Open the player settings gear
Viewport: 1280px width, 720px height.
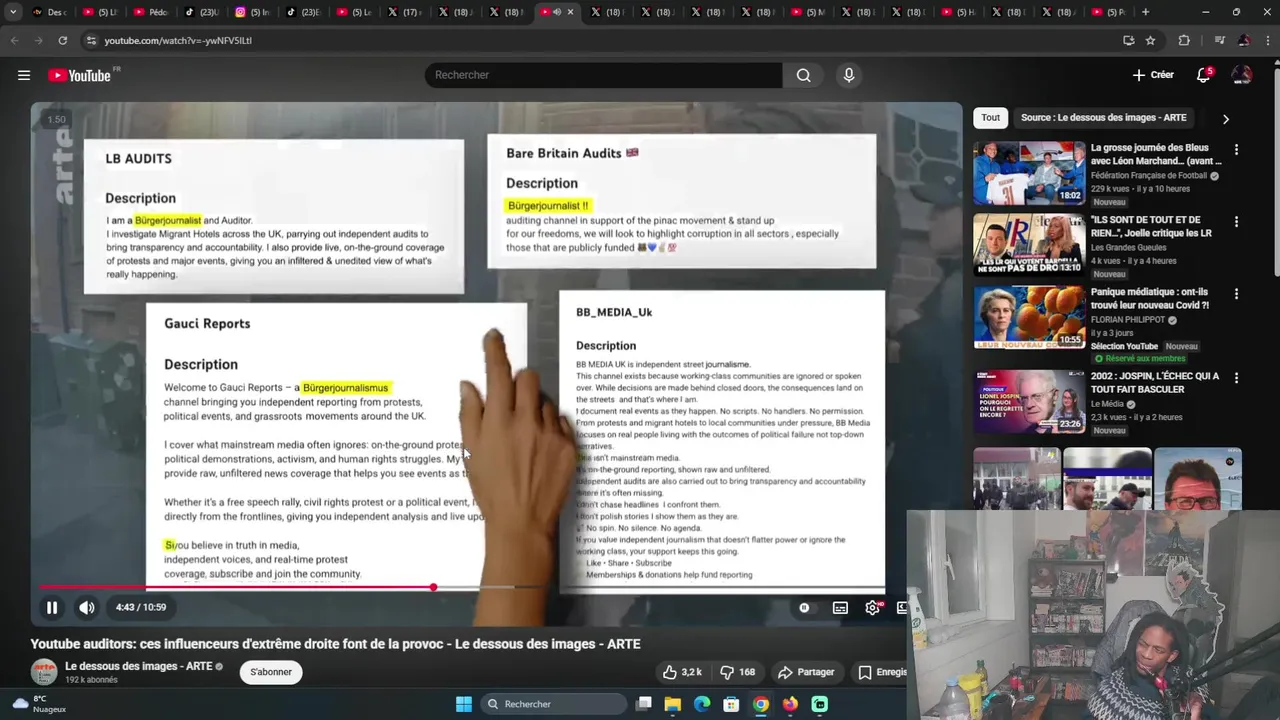(873, 607)
